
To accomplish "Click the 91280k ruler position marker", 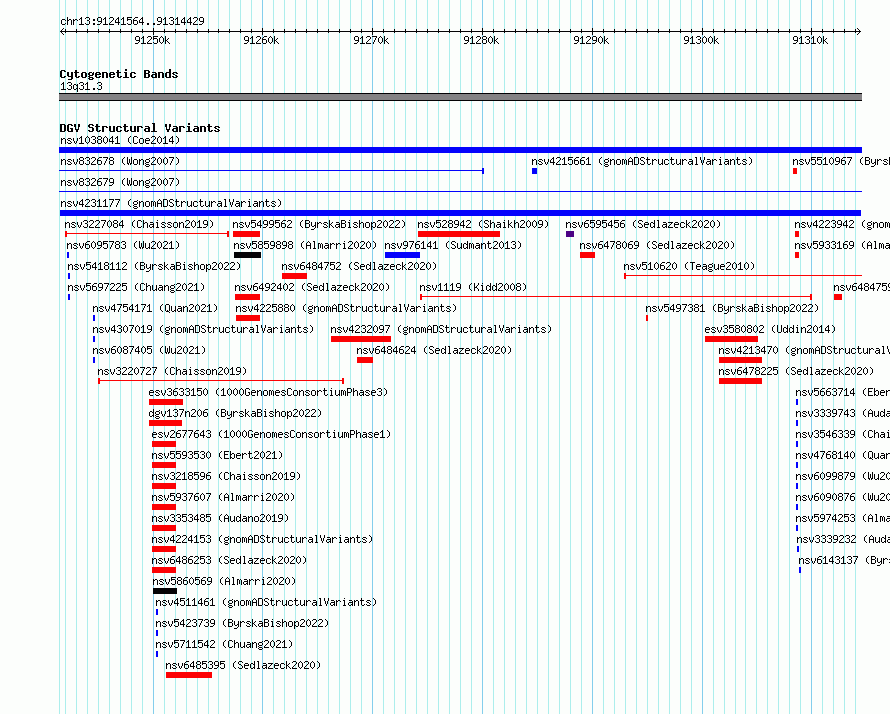I will click(x=481, y=40).
